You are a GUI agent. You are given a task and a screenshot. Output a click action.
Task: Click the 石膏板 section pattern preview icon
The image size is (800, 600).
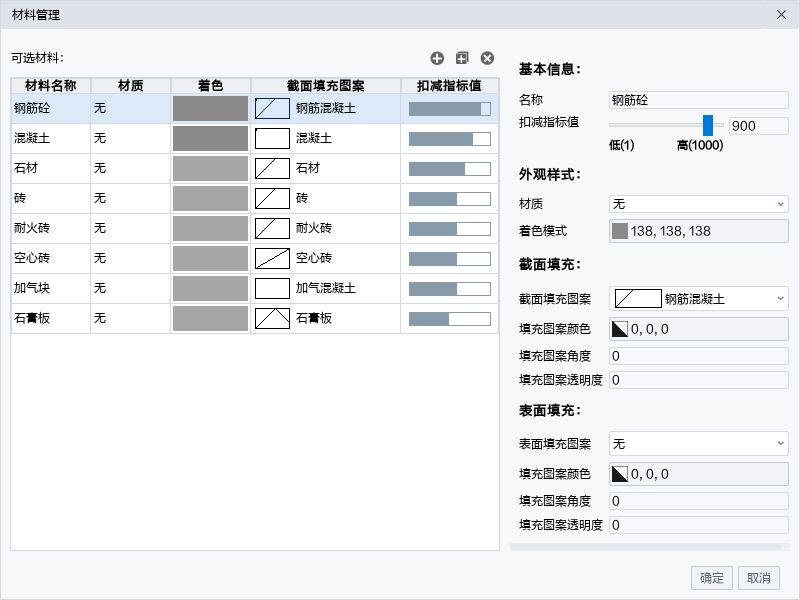(x=272, y=318)
